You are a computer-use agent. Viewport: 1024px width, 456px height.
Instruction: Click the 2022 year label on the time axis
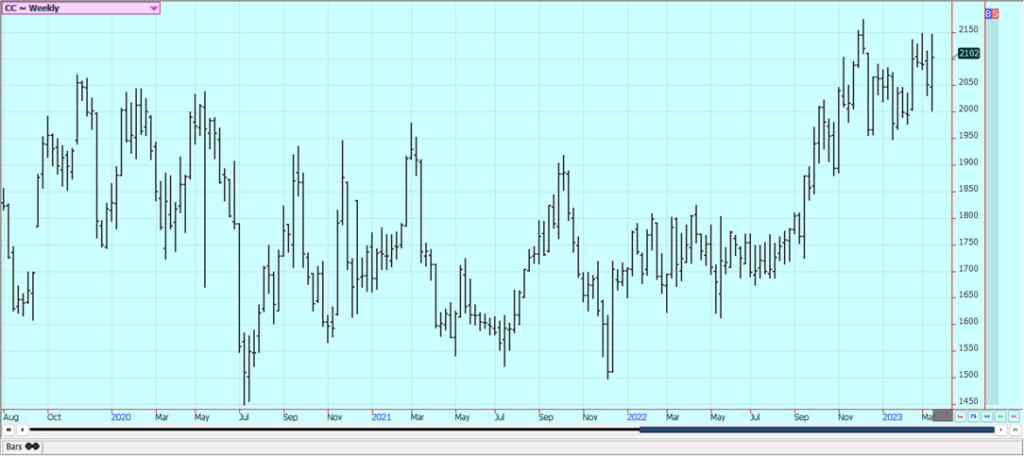click(637, 417)
